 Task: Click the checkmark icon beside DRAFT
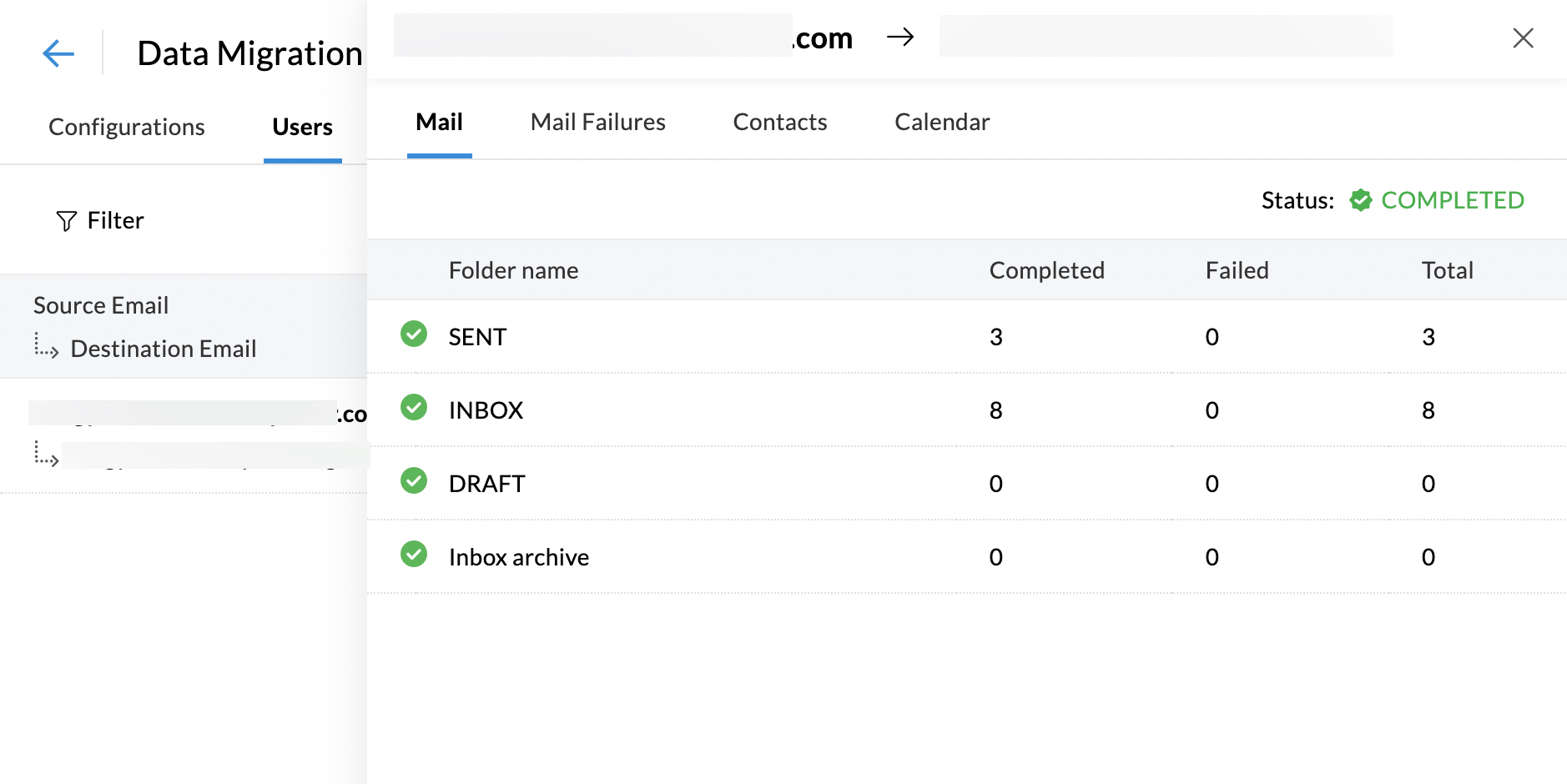[x=413, y=481]
